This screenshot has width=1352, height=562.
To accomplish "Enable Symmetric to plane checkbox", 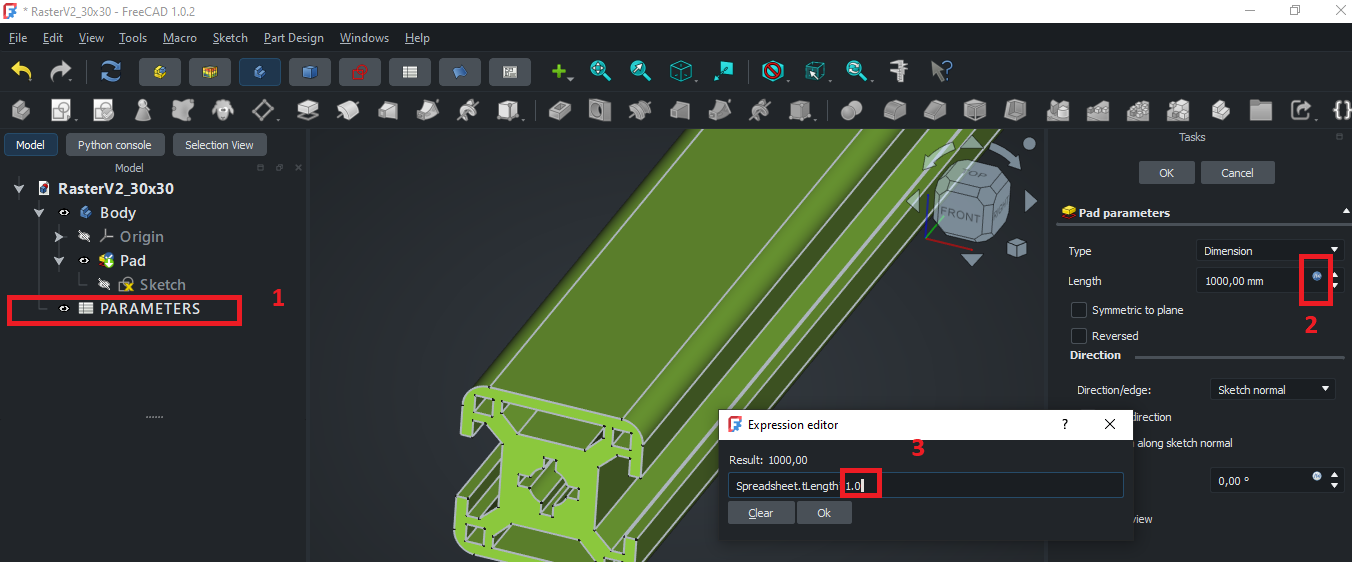I will (1079, 310).
